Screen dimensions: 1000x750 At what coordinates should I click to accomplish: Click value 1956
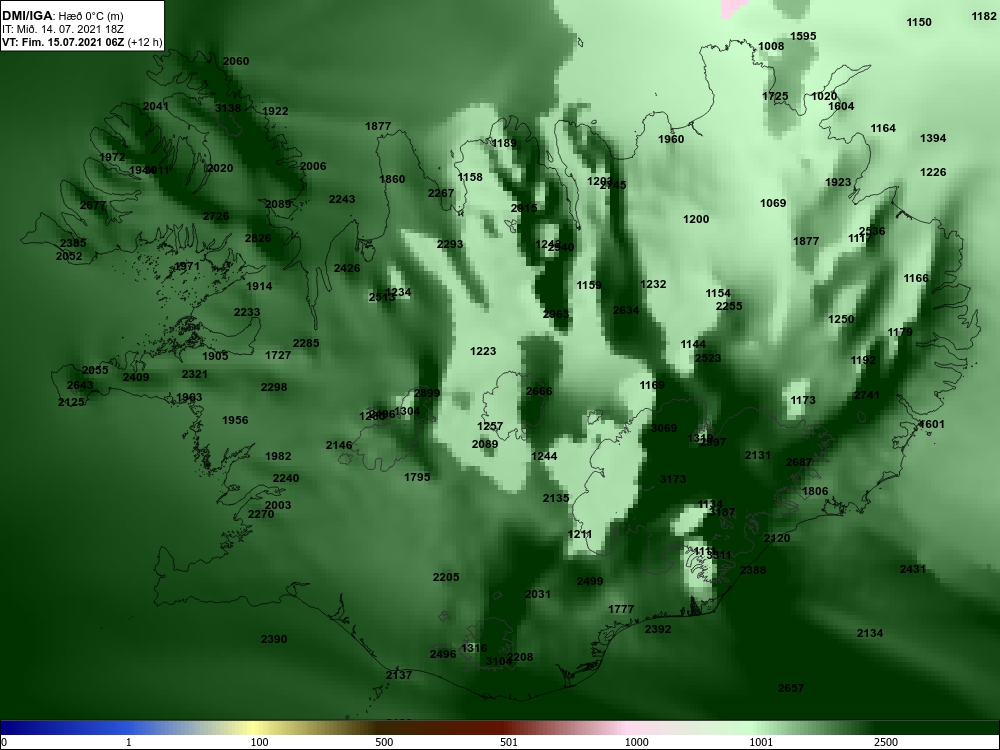[x=235, y=420]
